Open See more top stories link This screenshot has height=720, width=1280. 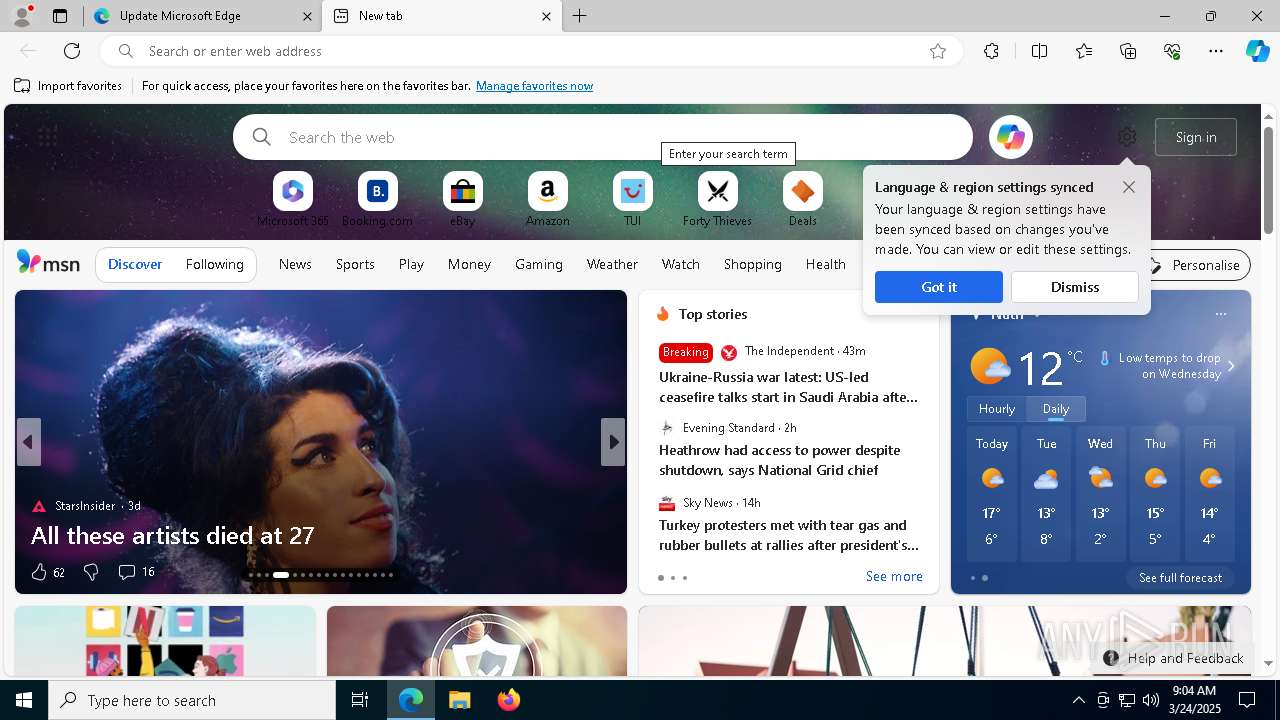tap(894, 576)
